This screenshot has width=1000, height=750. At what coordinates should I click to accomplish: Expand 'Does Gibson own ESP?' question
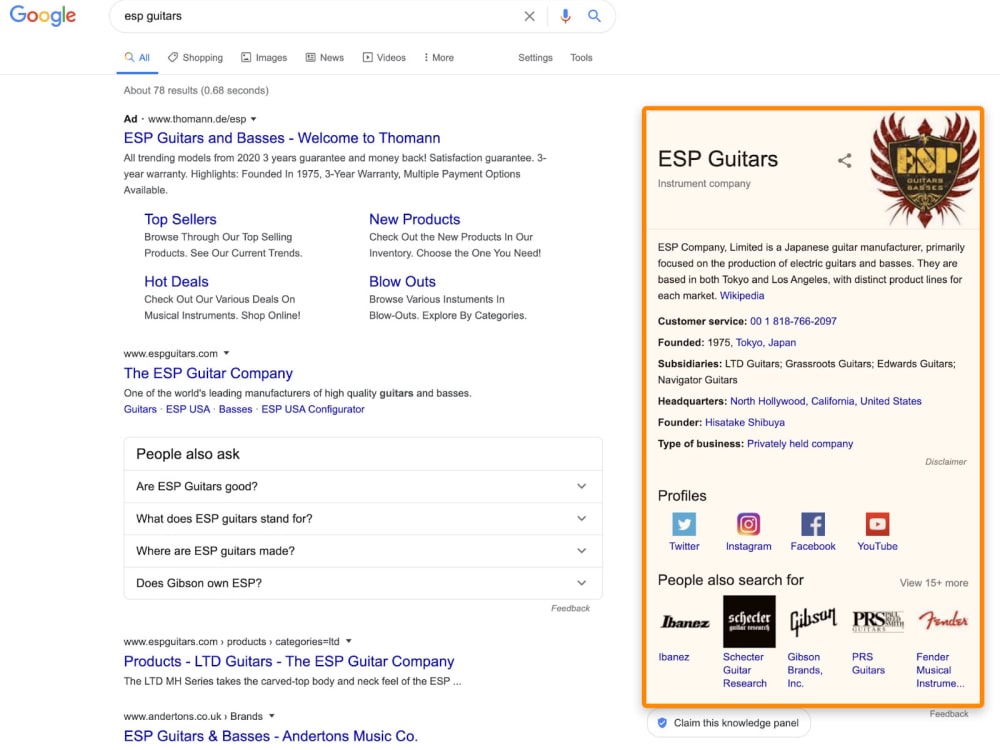tap(363, 583)
